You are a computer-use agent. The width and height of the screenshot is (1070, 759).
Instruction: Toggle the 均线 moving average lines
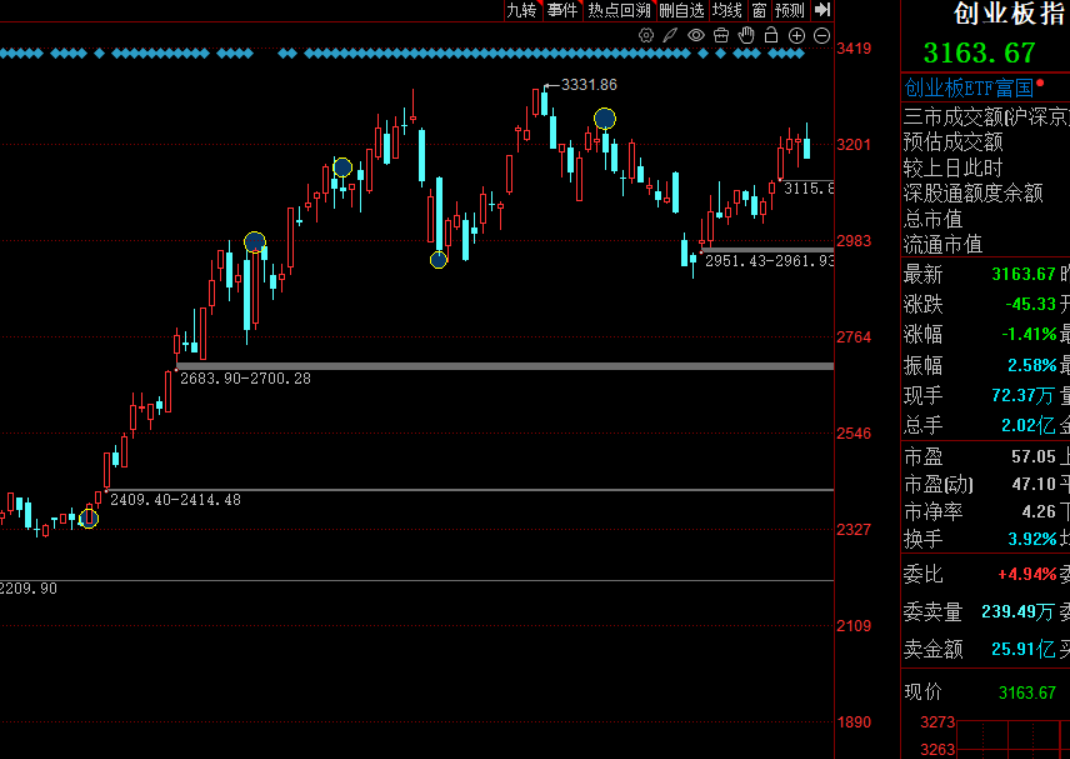click(x=727, y=10)
